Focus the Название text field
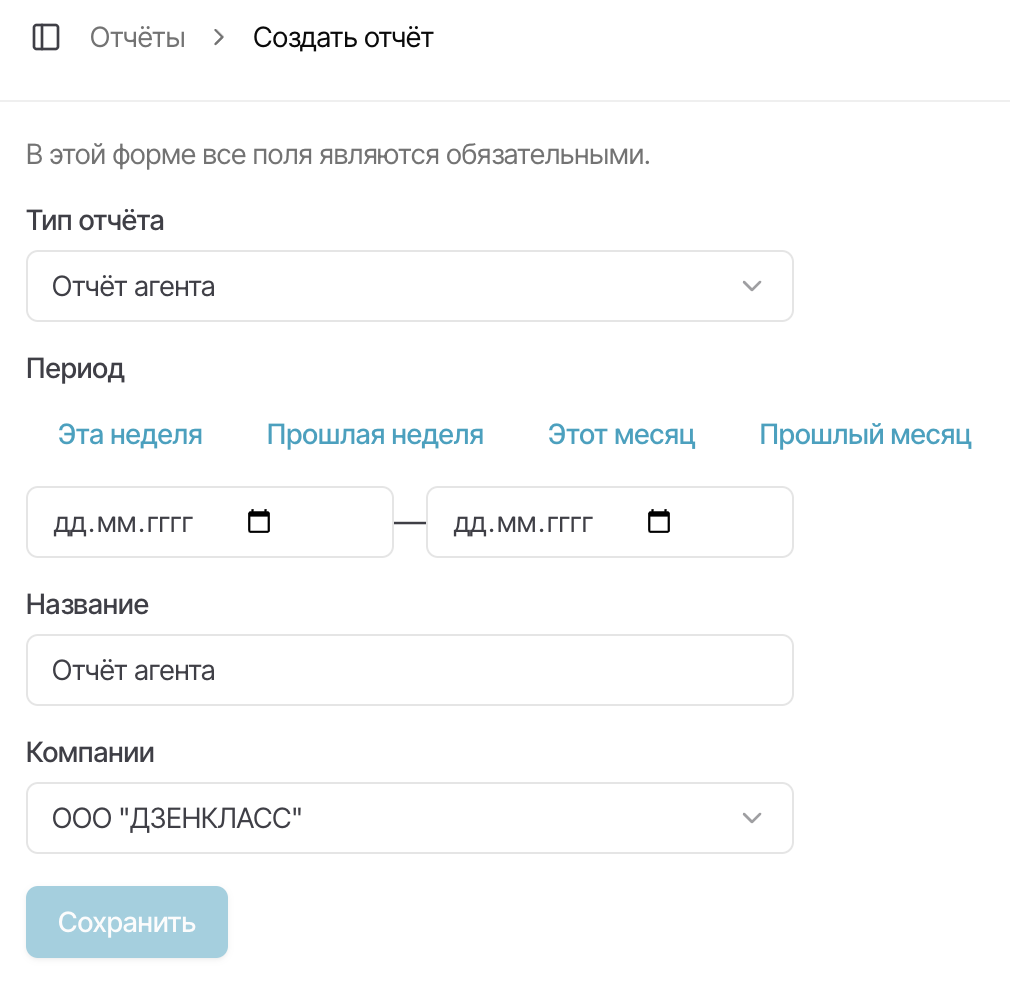1010x988 pixels. [409, 670]
